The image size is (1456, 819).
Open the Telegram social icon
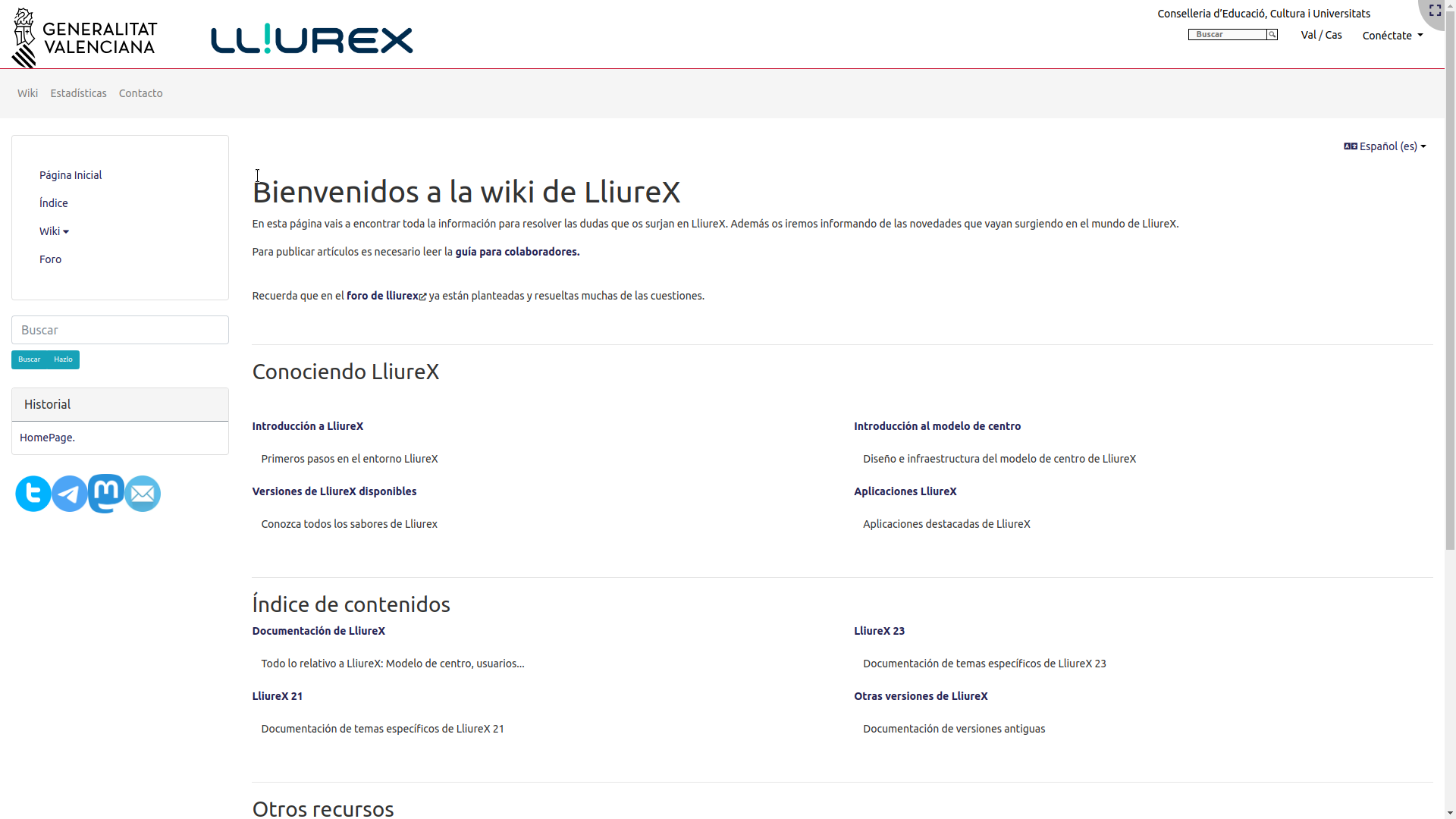[x=70, y=494]
